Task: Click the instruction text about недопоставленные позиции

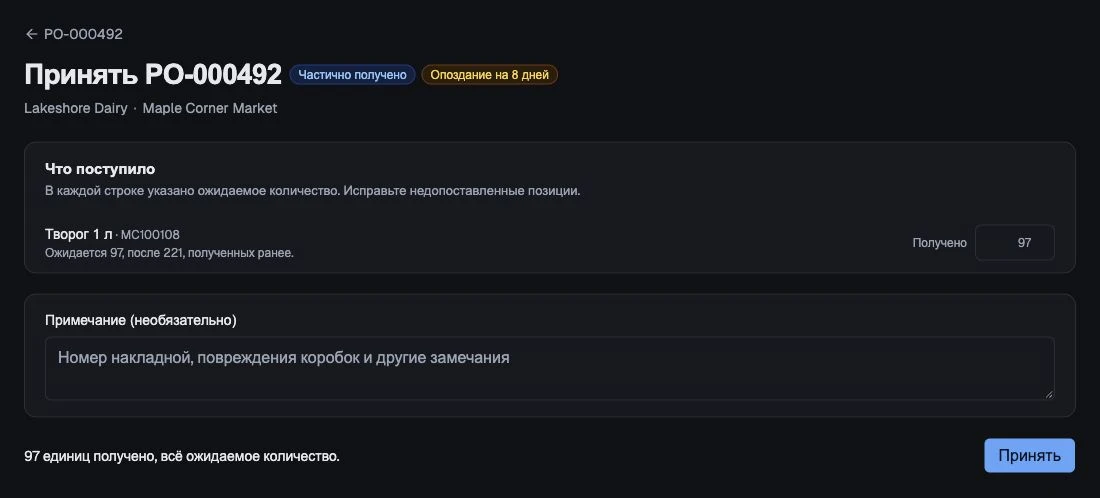Action: pos(313,191)
